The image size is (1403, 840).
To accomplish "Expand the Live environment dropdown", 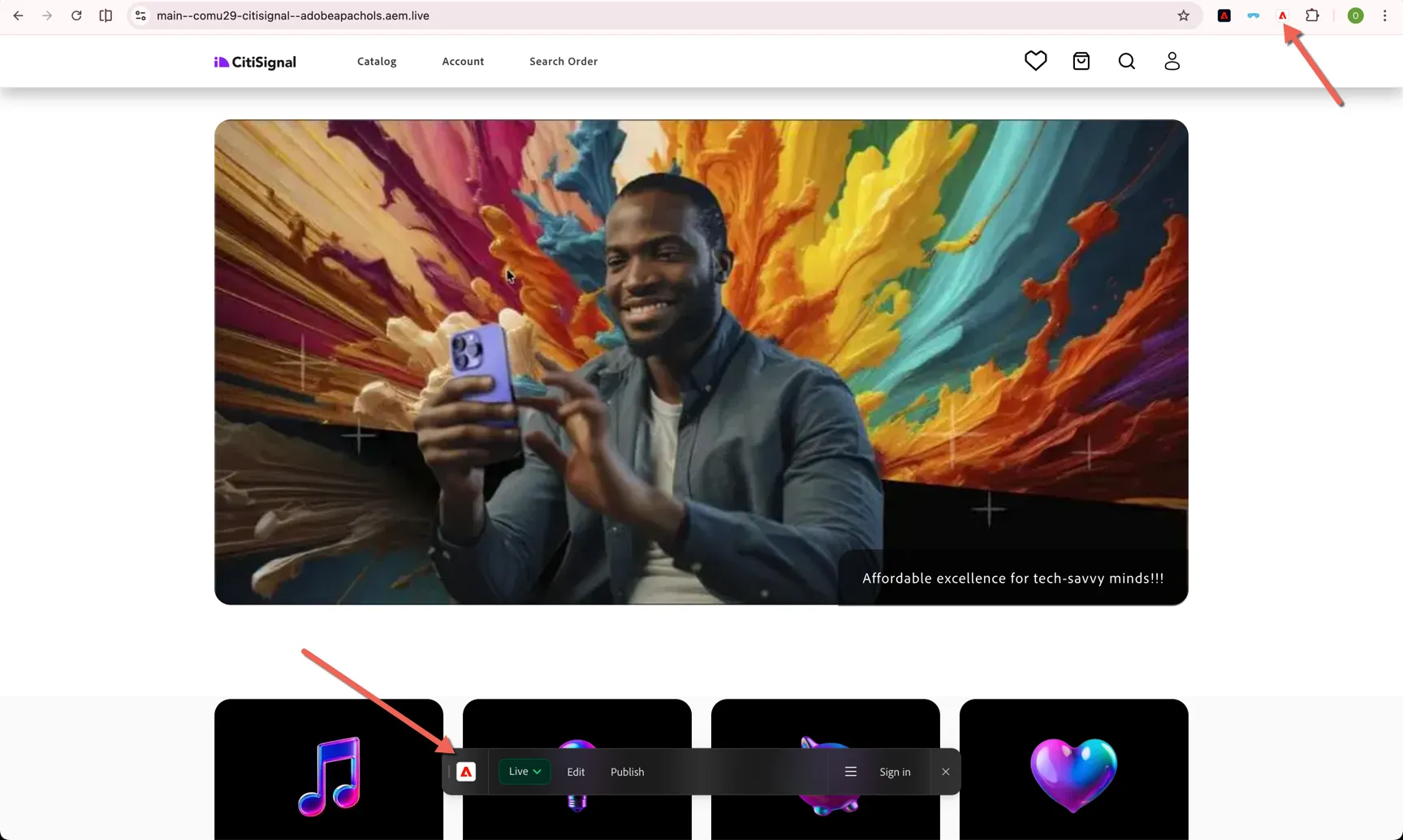I will pos(525,772).
